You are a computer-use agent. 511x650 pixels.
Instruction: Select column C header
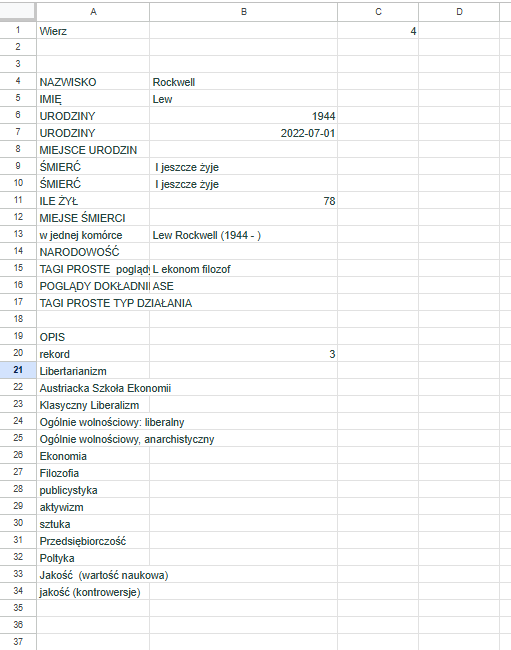378,12
